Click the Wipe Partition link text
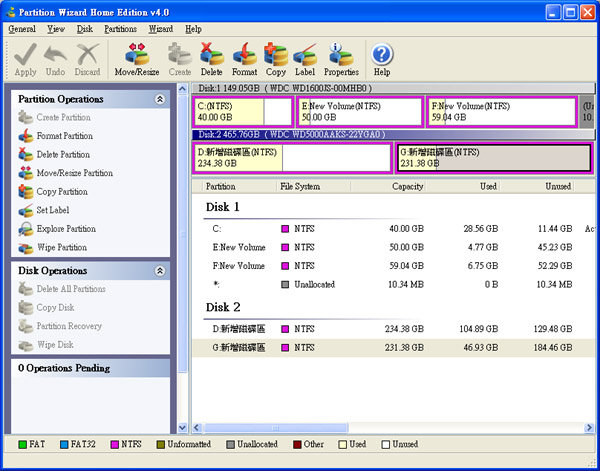This screenshot has height=471, width=600. [x=62, y=248]
